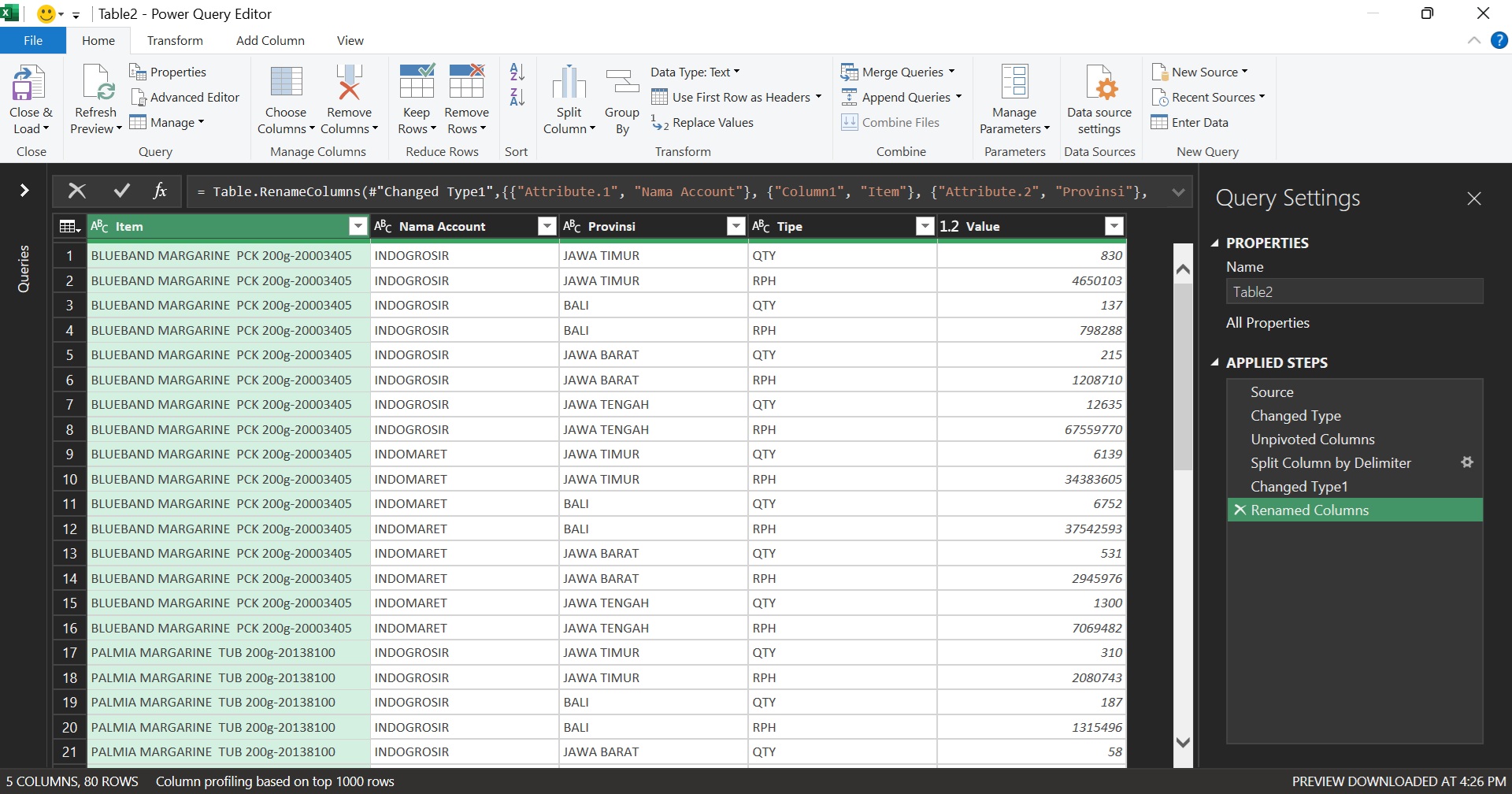The width and height of the screenshot is (1512, 794).
Task: Change the Item column data type icon
Action: 100,227
